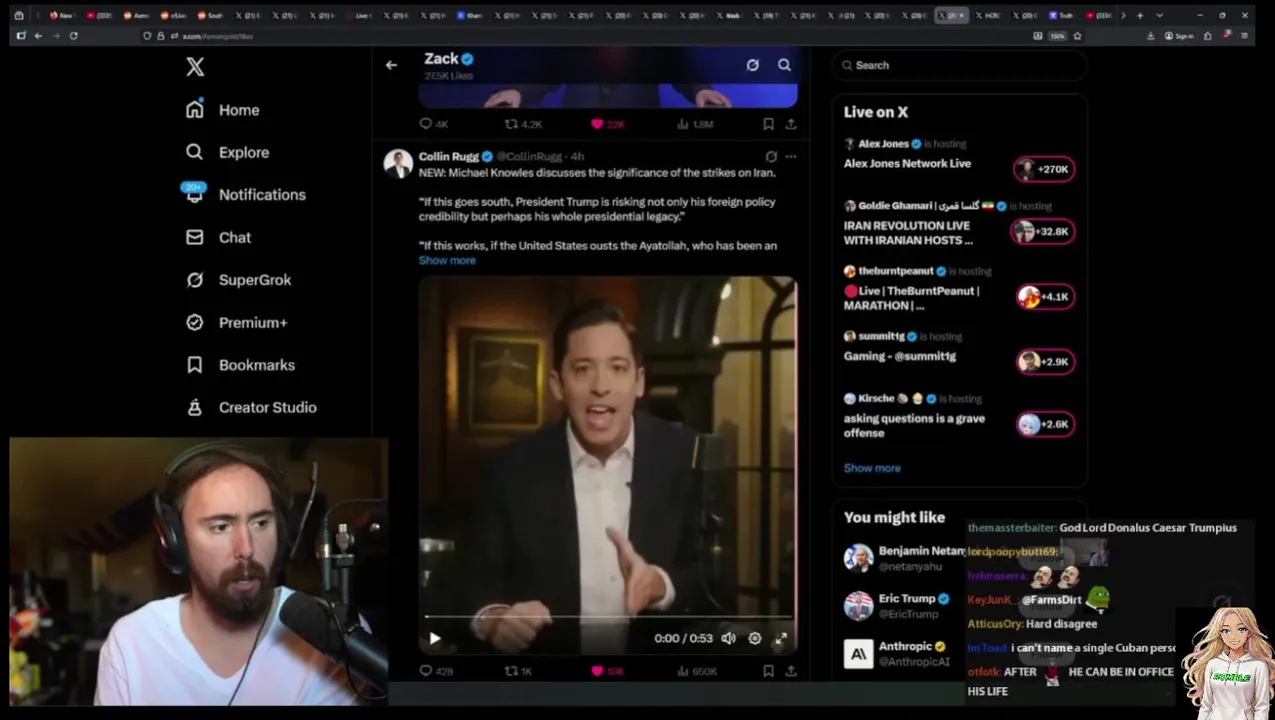The height and width of the screenshot is (720, 1275).
Task: Bookmark page with star icon
Action: pos(1077,35)
